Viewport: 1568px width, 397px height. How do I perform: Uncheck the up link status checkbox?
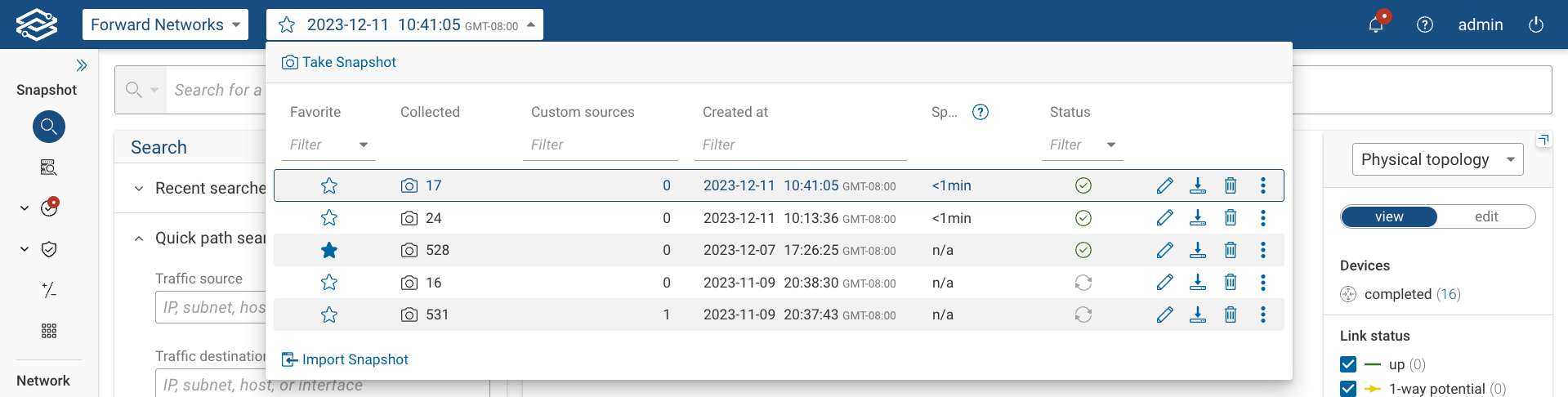1348,364
